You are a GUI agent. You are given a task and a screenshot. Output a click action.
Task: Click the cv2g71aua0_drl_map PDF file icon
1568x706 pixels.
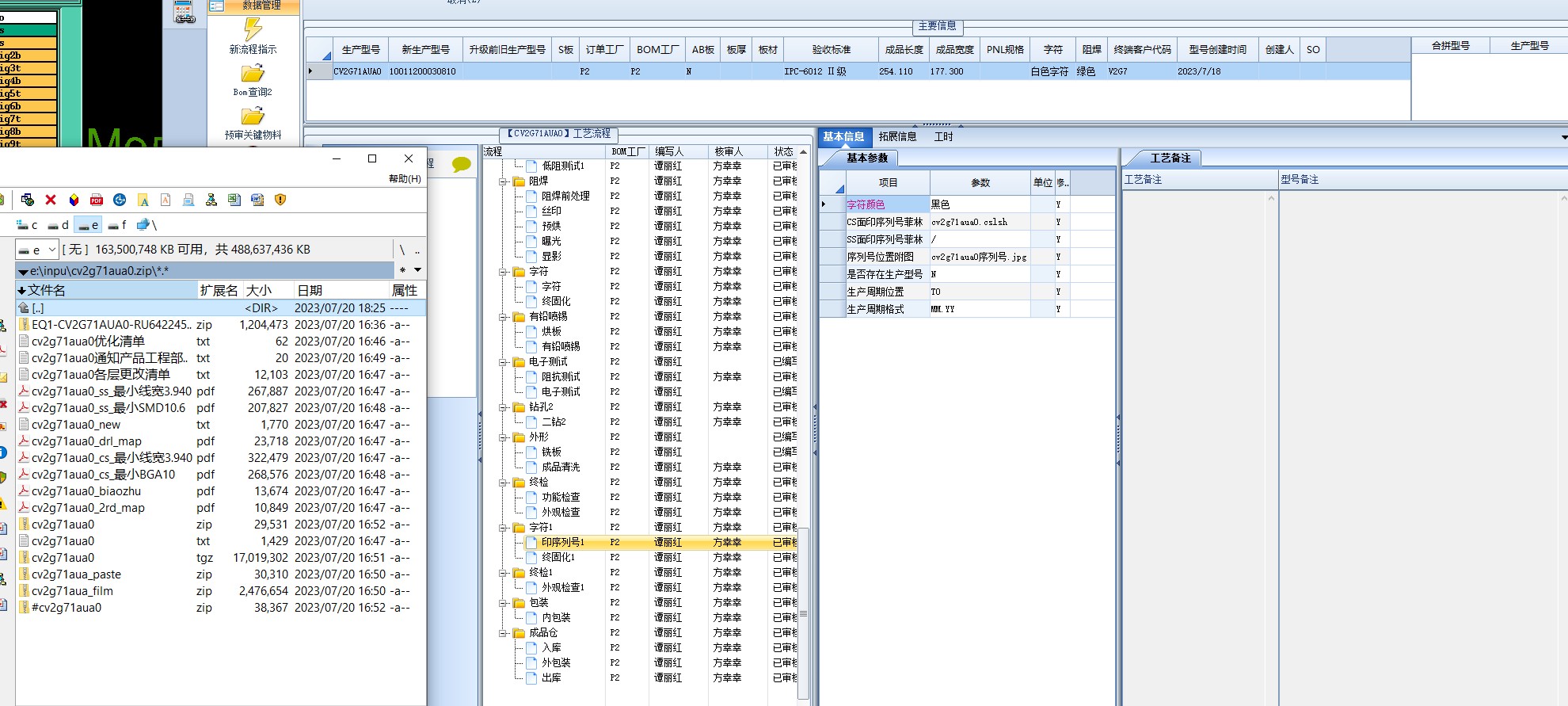24,441
